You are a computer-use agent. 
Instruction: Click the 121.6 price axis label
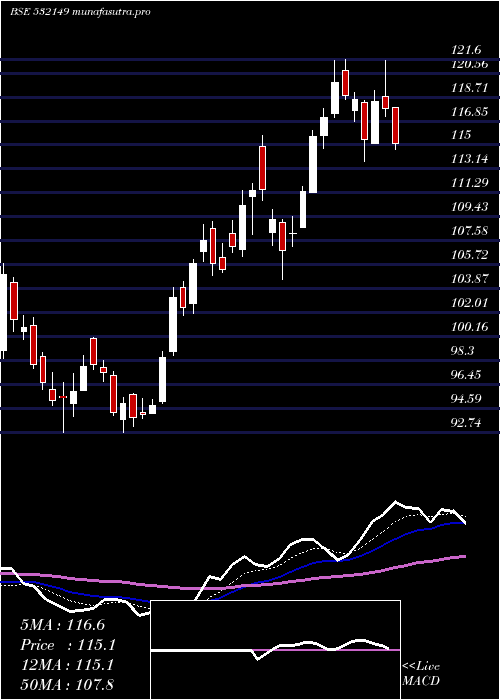coord(467,51)
